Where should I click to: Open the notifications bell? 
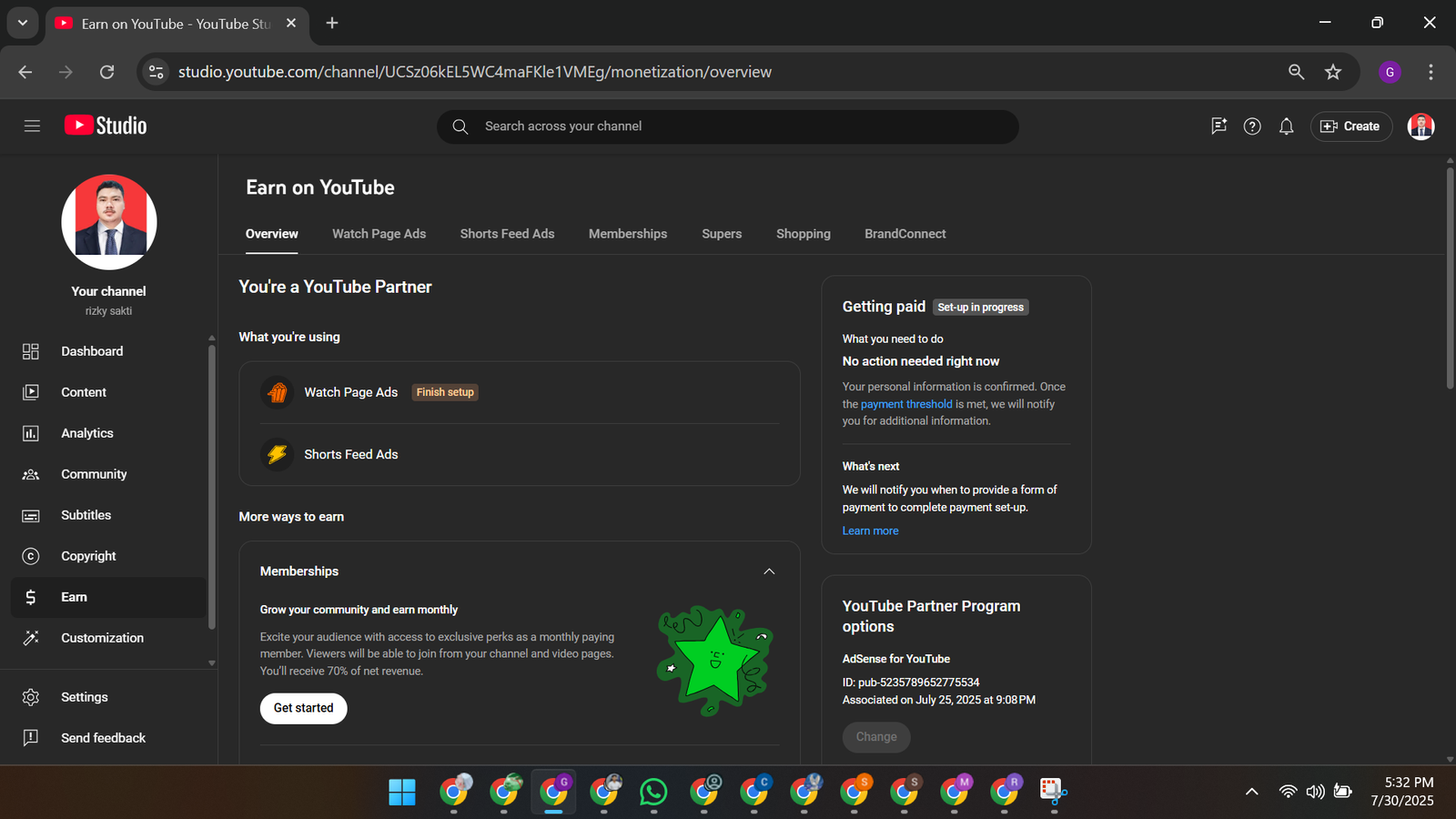pyautogui.click(x=1286, y=126)
